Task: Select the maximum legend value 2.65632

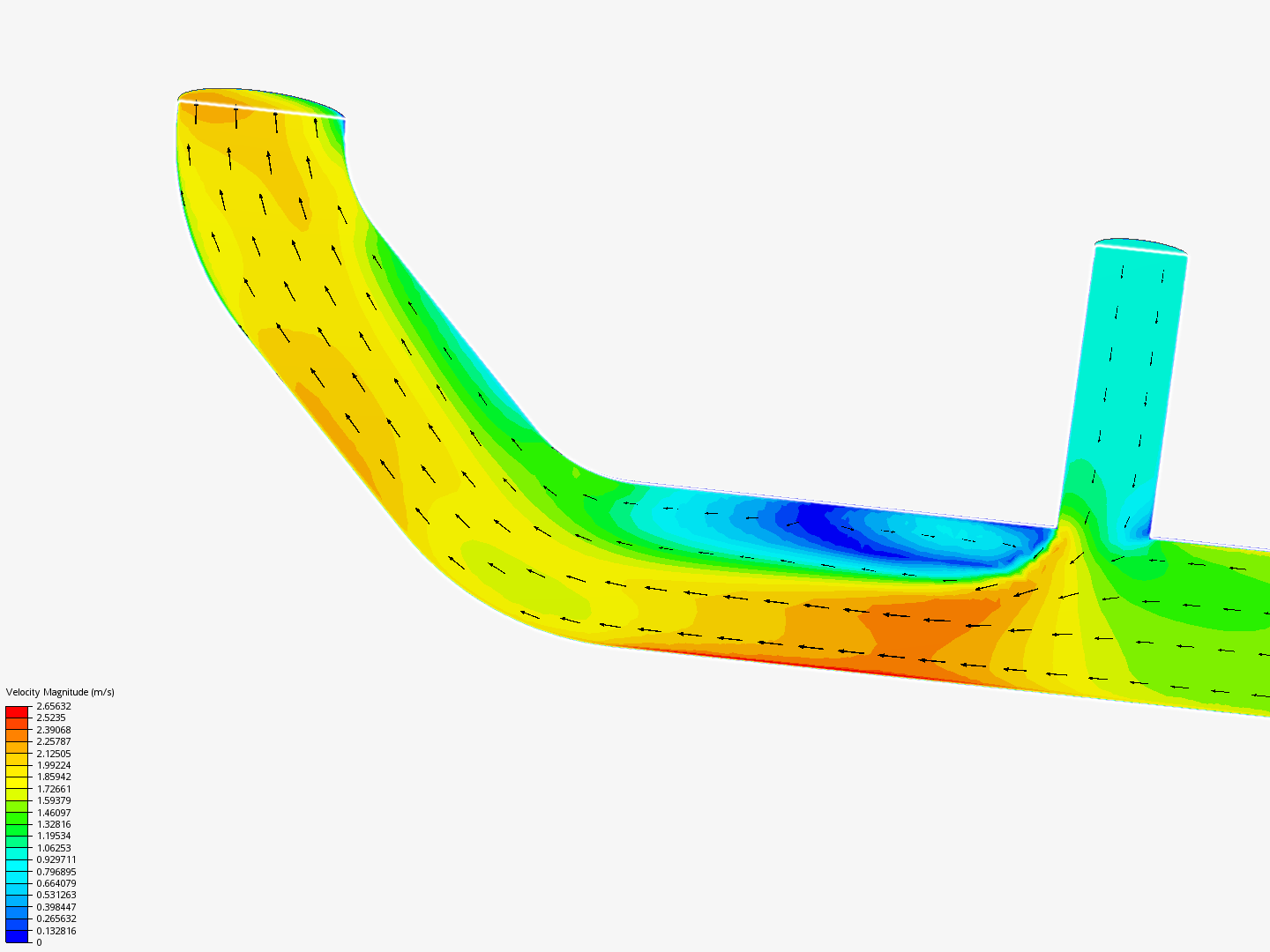Action: point(54,706)
